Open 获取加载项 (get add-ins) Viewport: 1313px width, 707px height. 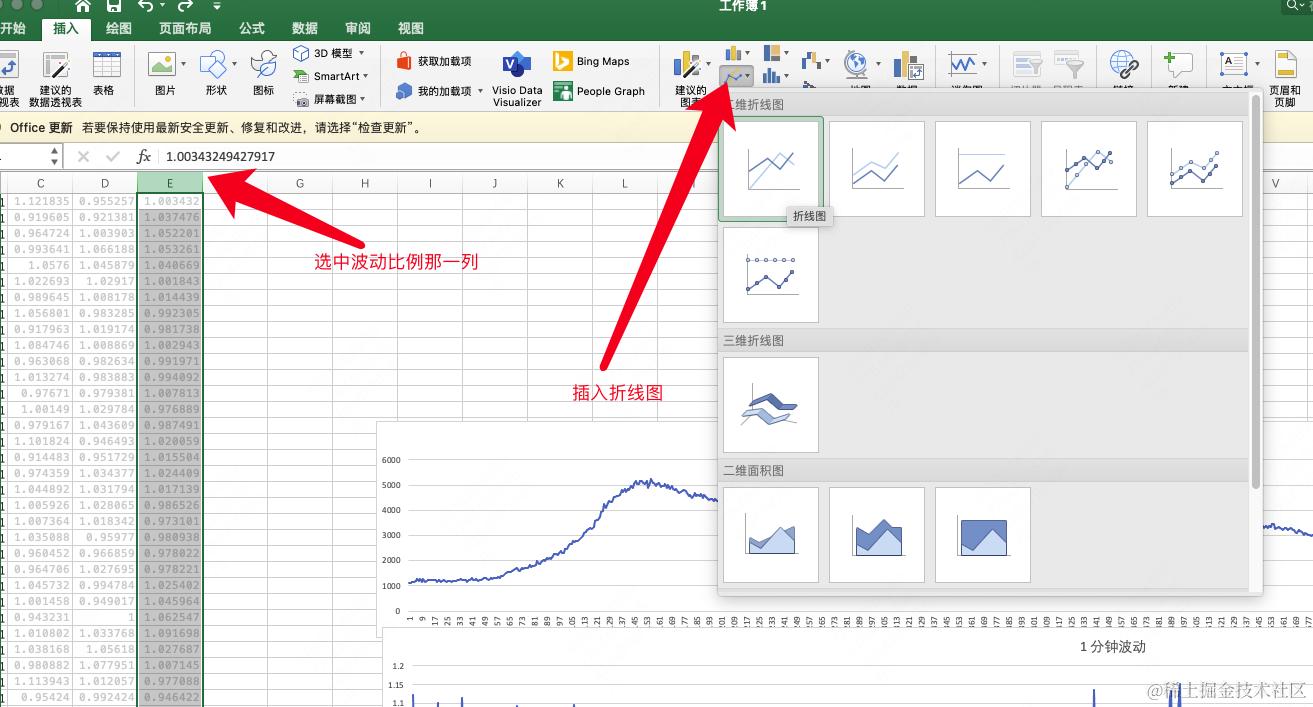[x=434, y=61]
